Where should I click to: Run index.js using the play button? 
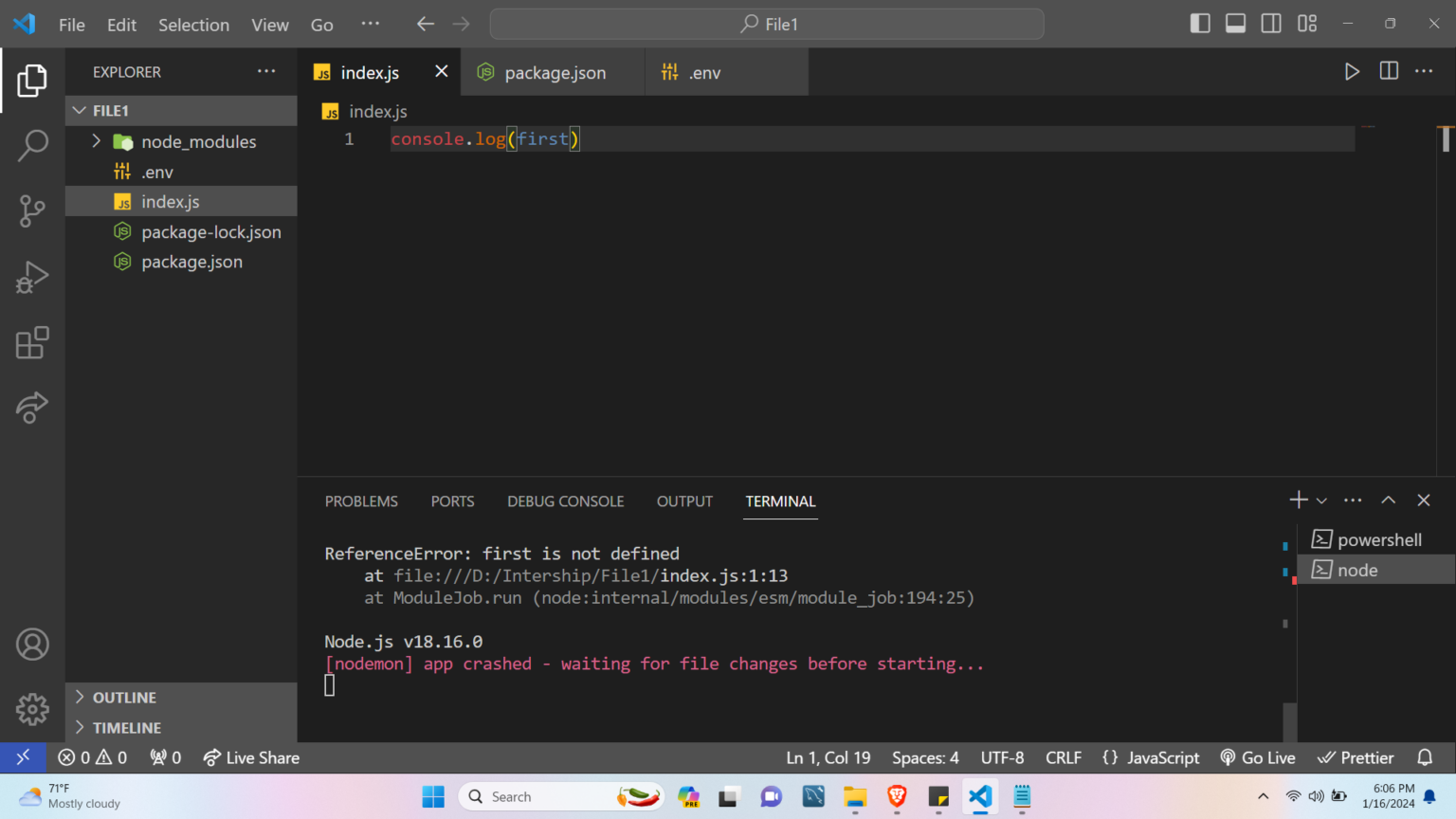pos(1352,71)
